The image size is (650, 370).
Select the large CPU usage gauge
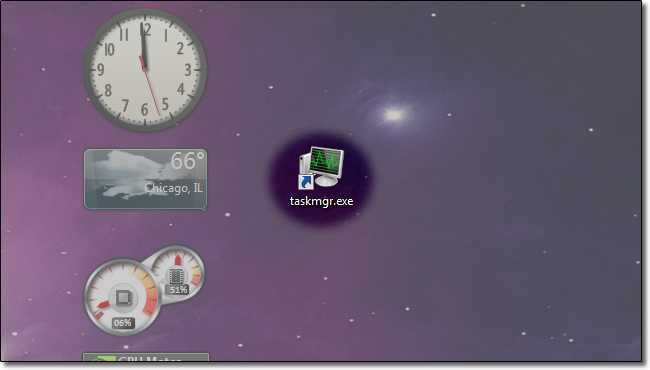coord(121,297)
